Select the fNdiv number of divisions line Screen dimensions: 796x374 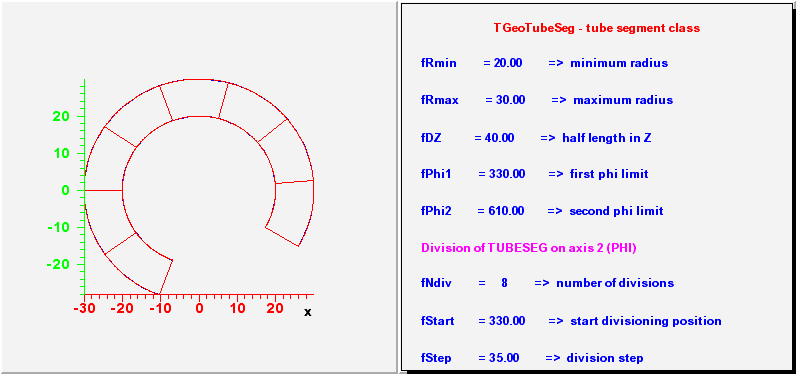[547, 283]
